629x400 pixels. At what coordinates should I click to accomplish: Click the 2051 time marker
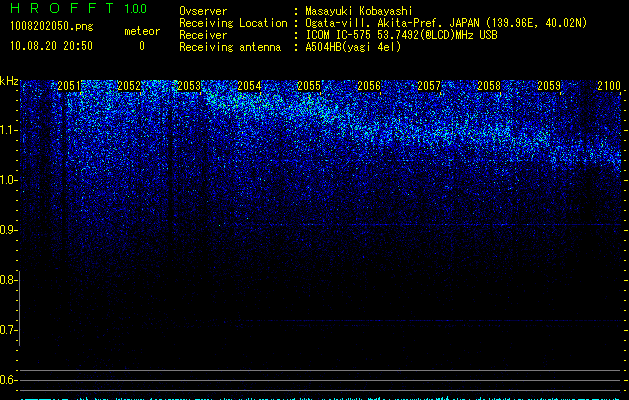69,85
